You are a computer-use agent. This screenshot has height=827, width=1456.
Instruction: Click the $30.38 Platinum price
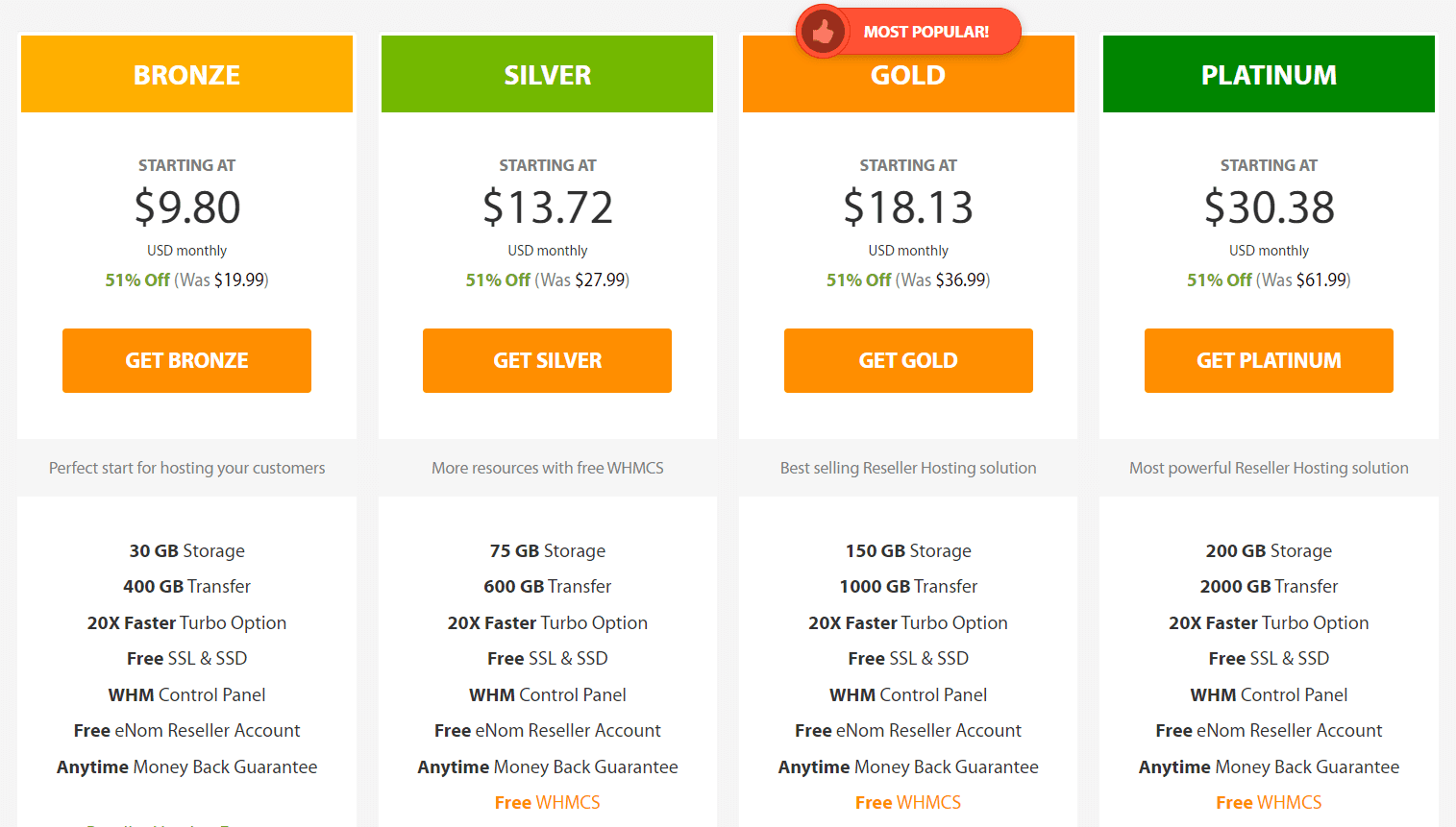(x=1269, y=207)
